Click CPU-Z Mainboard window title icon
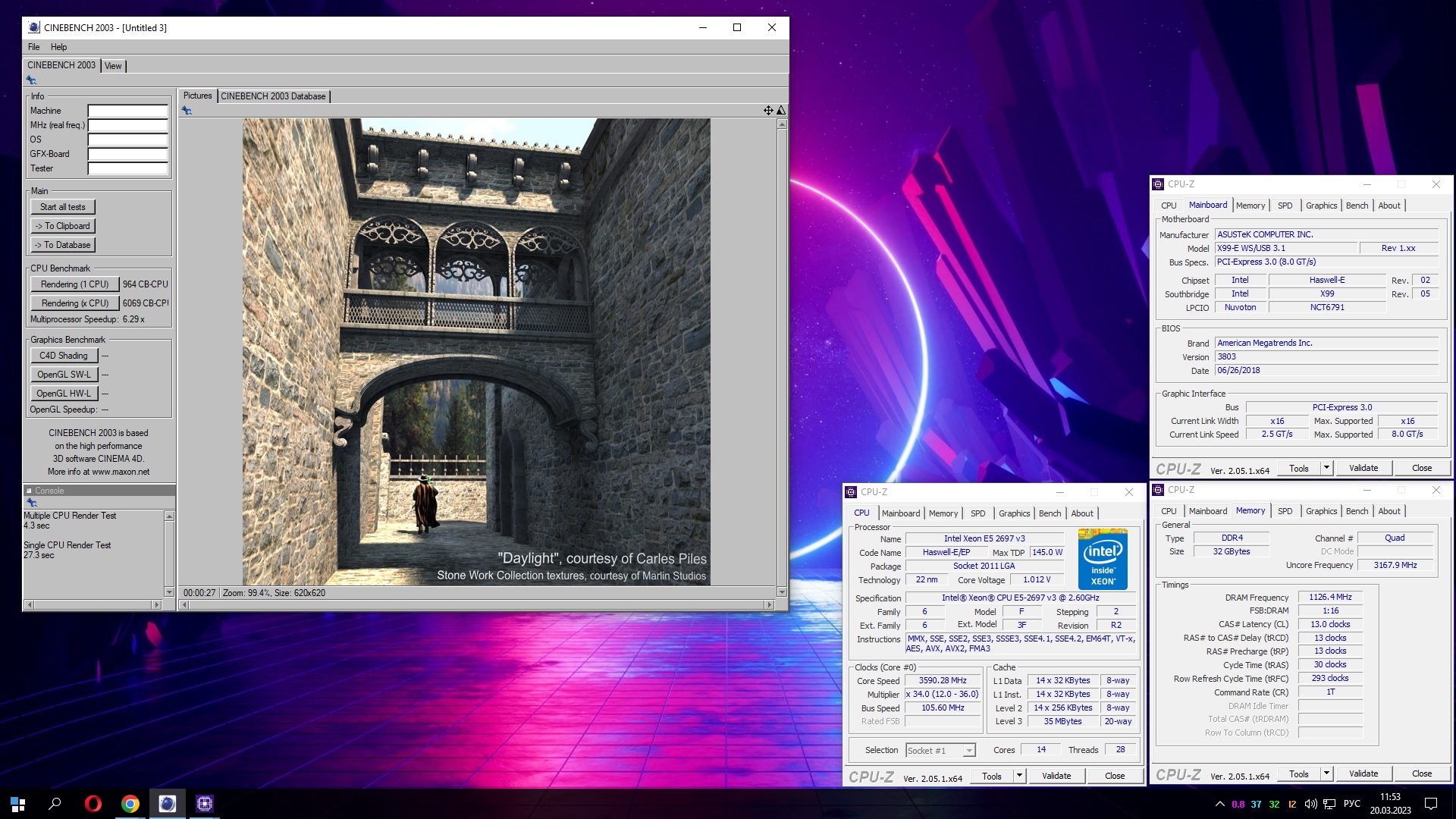 pyautogui.click(x=1158, y=184)
